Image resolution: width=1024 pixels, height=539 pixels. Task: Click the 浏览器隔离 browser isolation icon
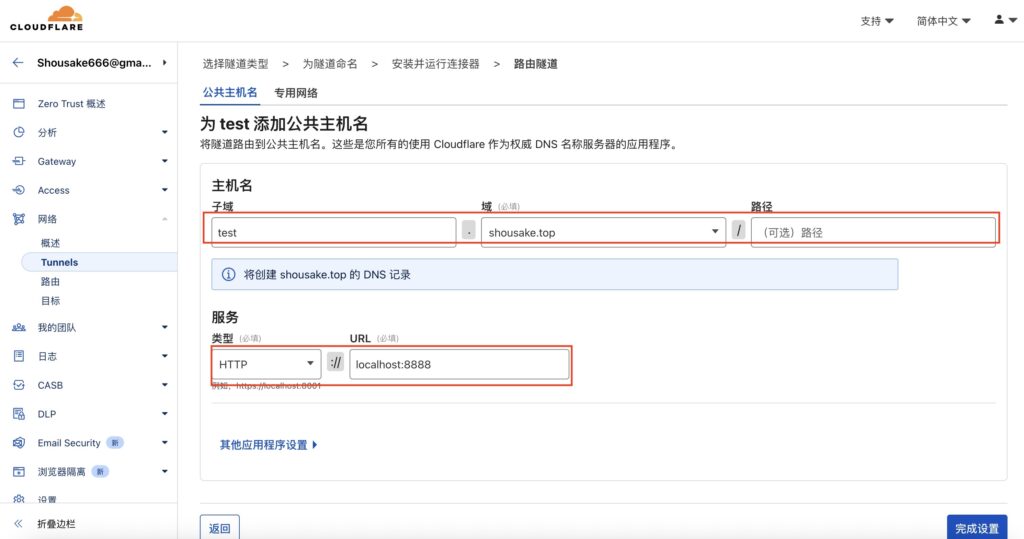click(x=19, y=471)
